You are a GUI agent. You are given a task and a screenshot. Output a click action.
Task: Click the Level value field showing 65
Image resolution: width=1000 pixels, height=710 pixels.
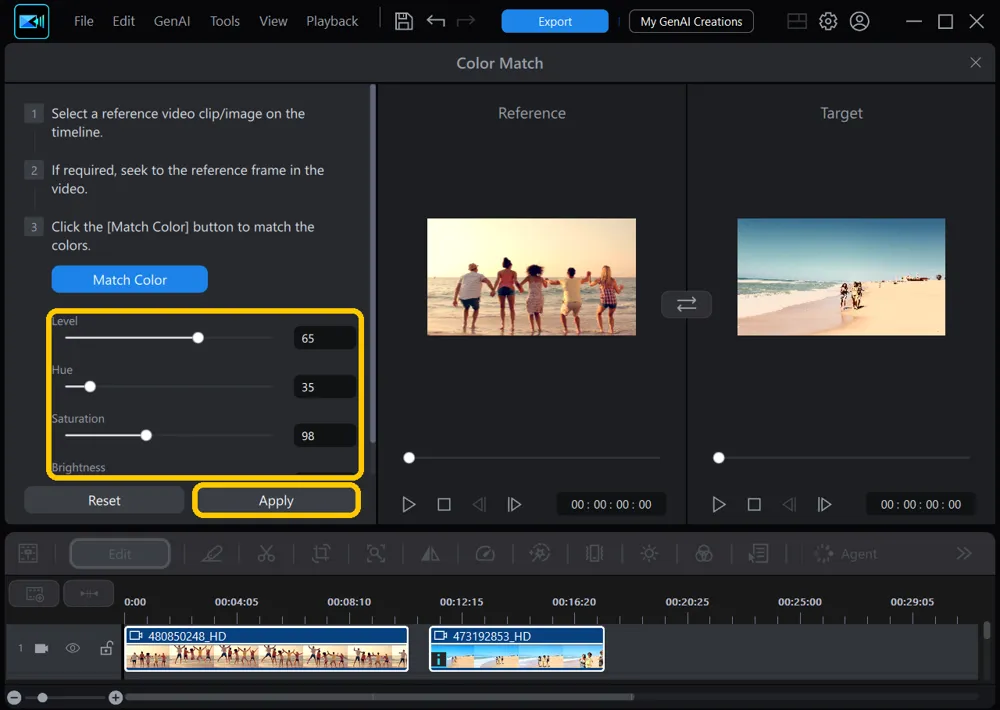[x=325, y=338]
